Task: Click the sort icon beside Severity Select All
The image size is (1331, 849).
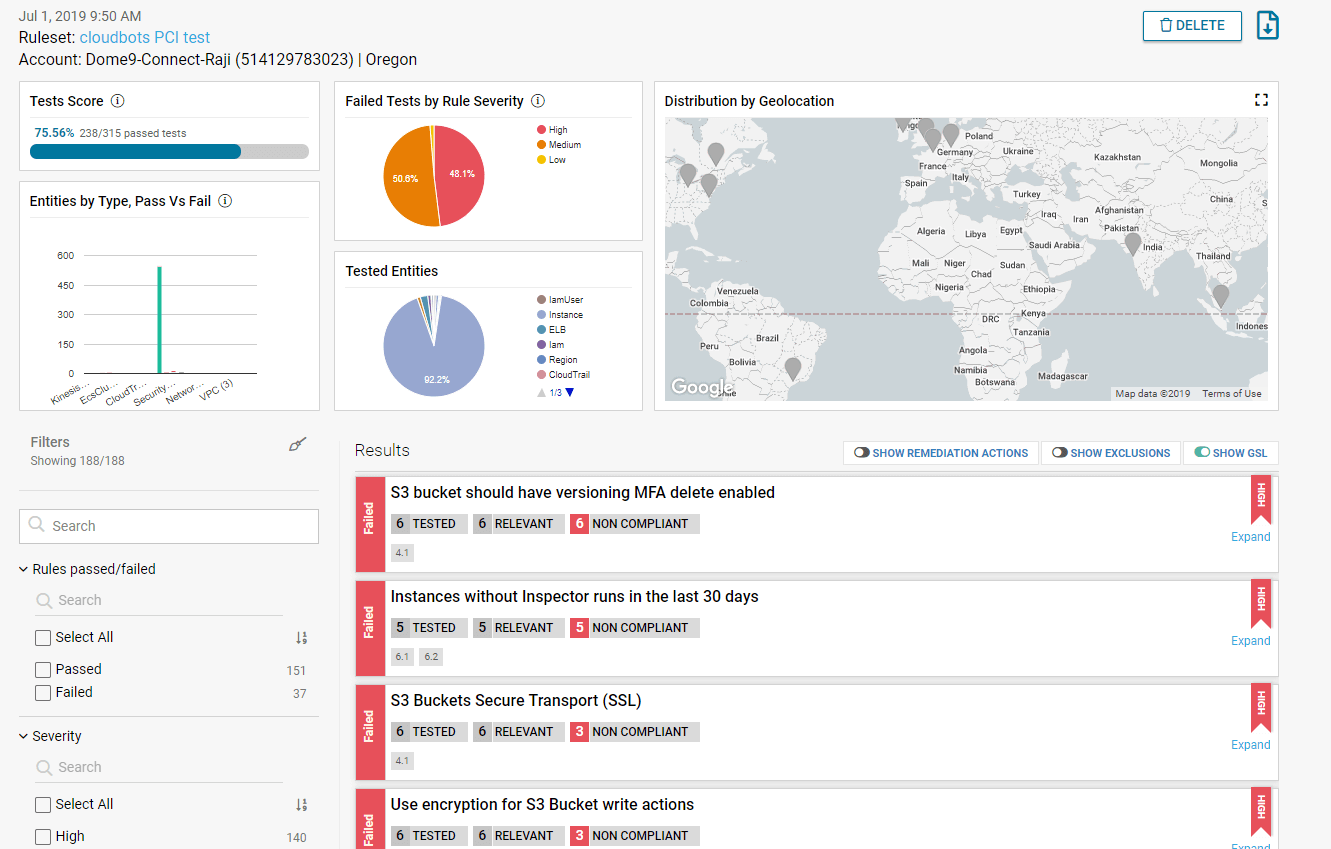Action: (301, 805)
